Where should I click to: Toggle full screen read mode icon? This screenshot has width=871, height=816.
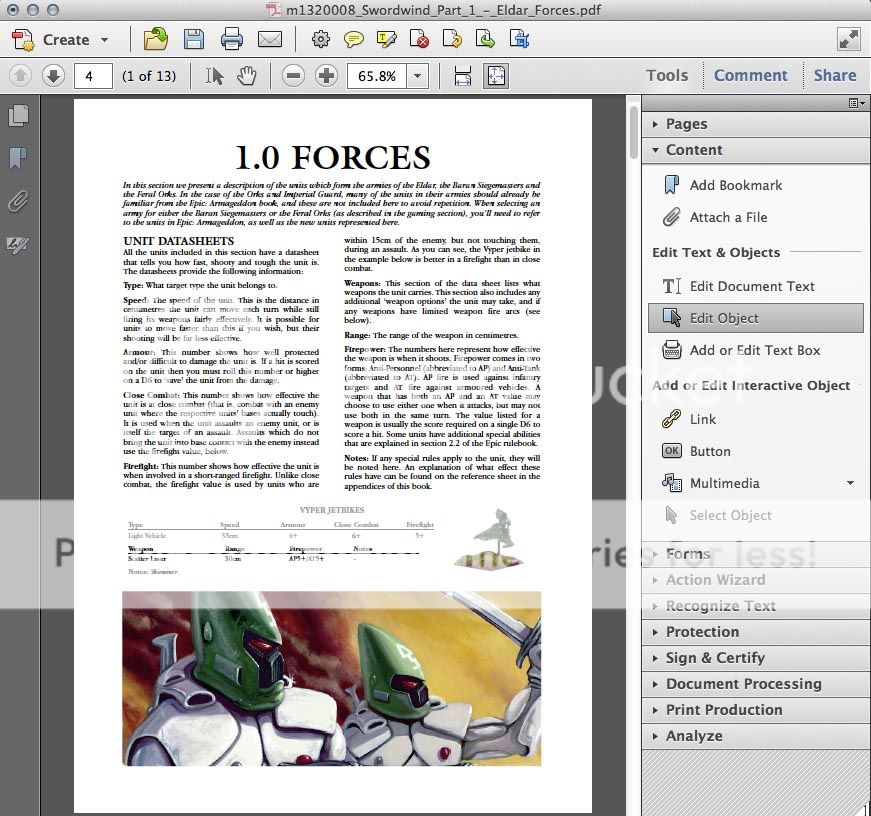848,39
